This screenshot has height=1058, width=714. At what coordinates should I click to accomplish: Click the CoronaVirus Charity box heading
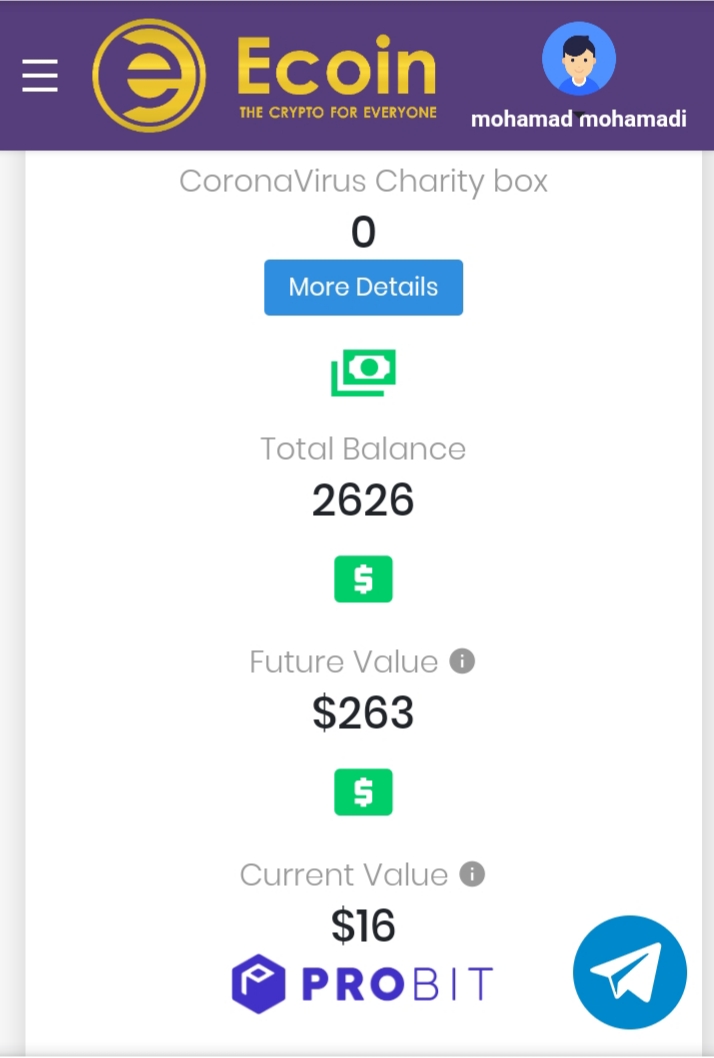(363, 181)
